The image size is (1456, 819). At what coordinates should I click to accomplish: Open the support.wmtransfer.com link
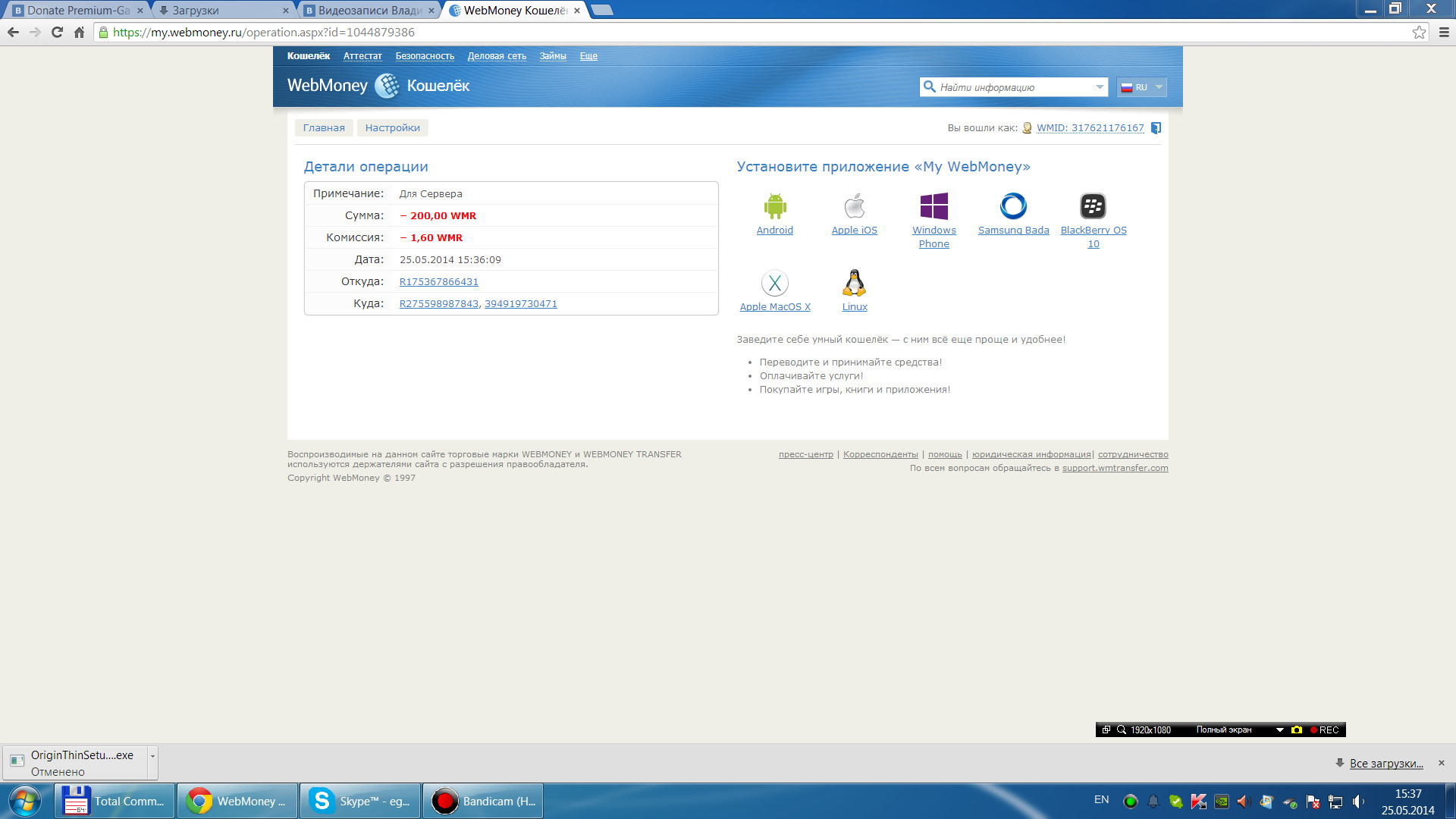1115,469
